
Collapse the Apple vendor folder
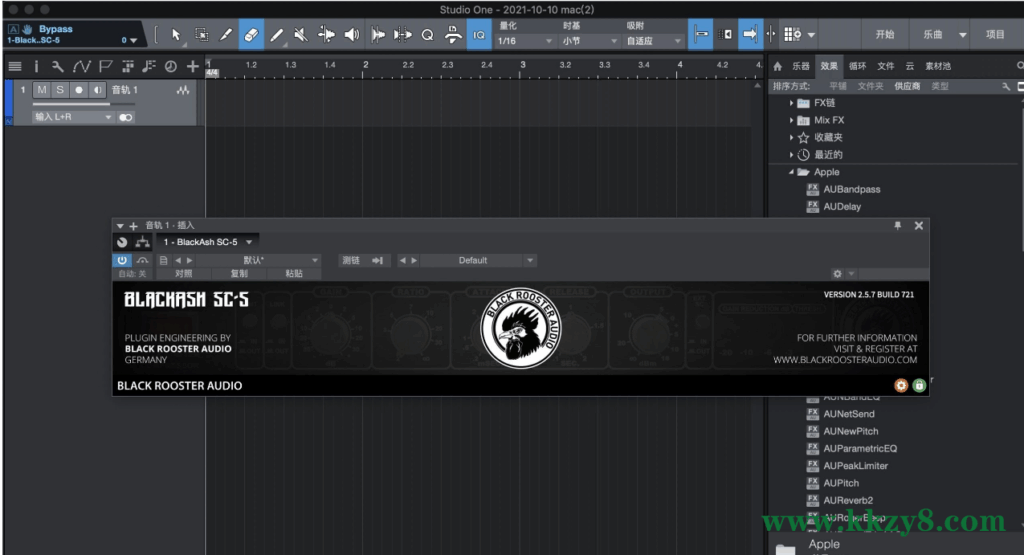click(x=791, y=172)
